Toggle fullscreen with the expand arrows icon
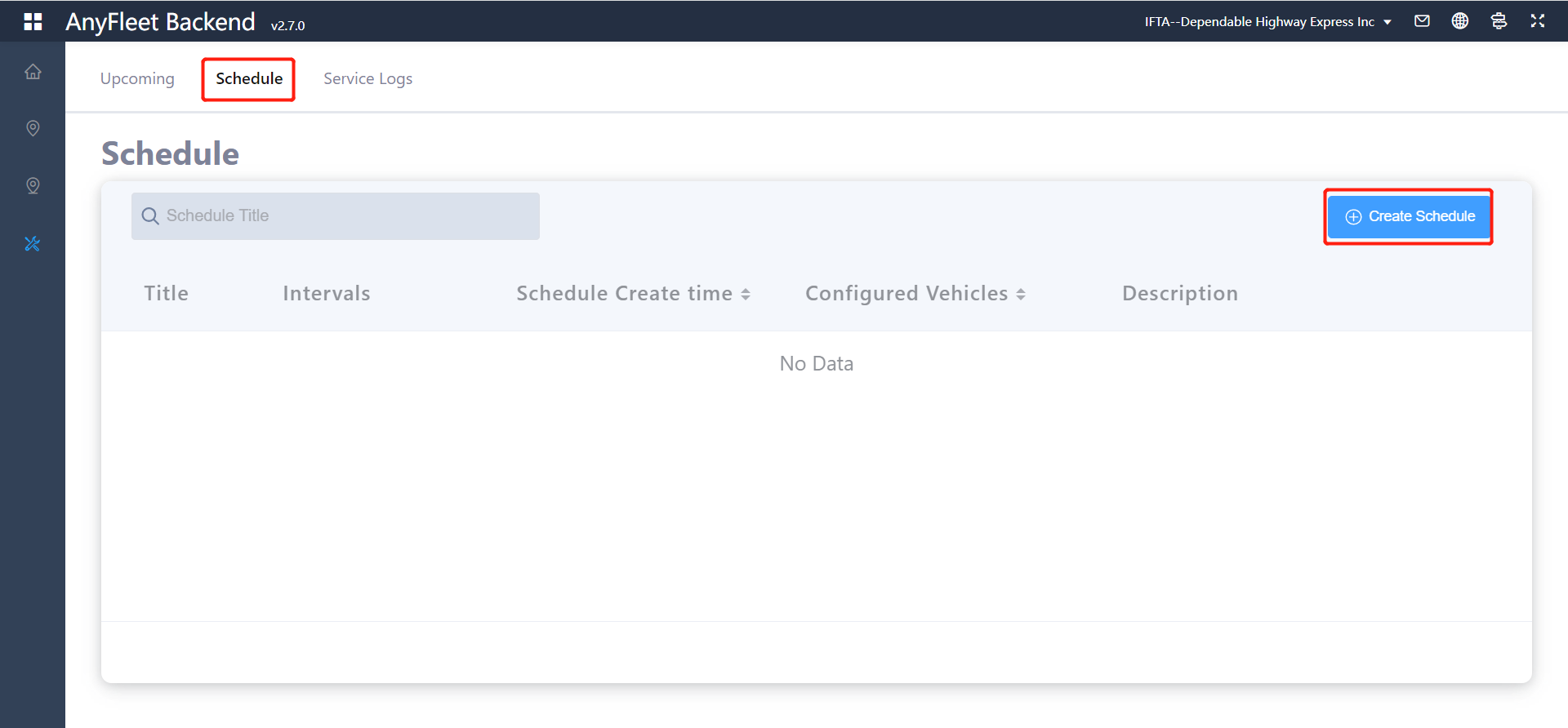Image resolution: width=1568 pixels, height=728 pixels. [x=1538, y=21]
